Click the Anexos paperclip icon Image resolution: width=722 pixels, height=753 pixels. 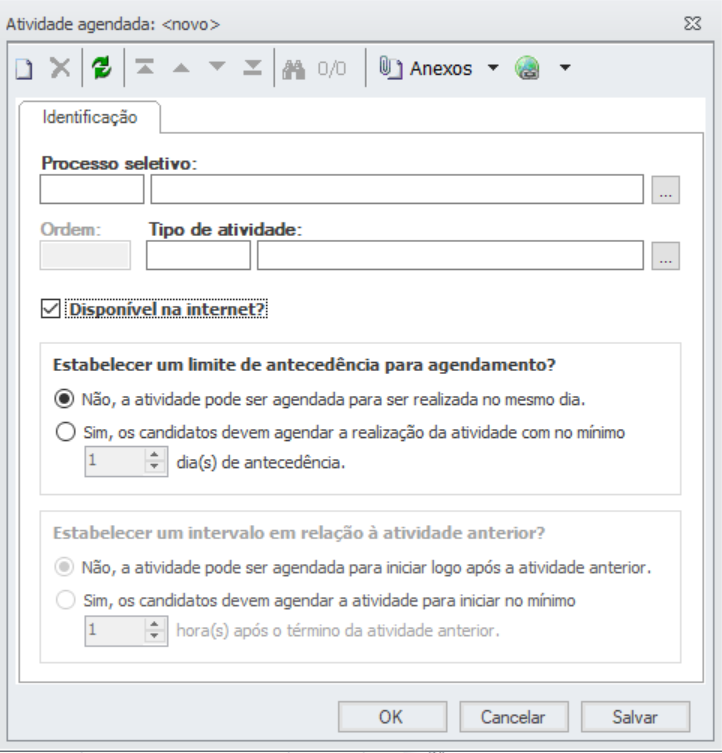[391, 68]
